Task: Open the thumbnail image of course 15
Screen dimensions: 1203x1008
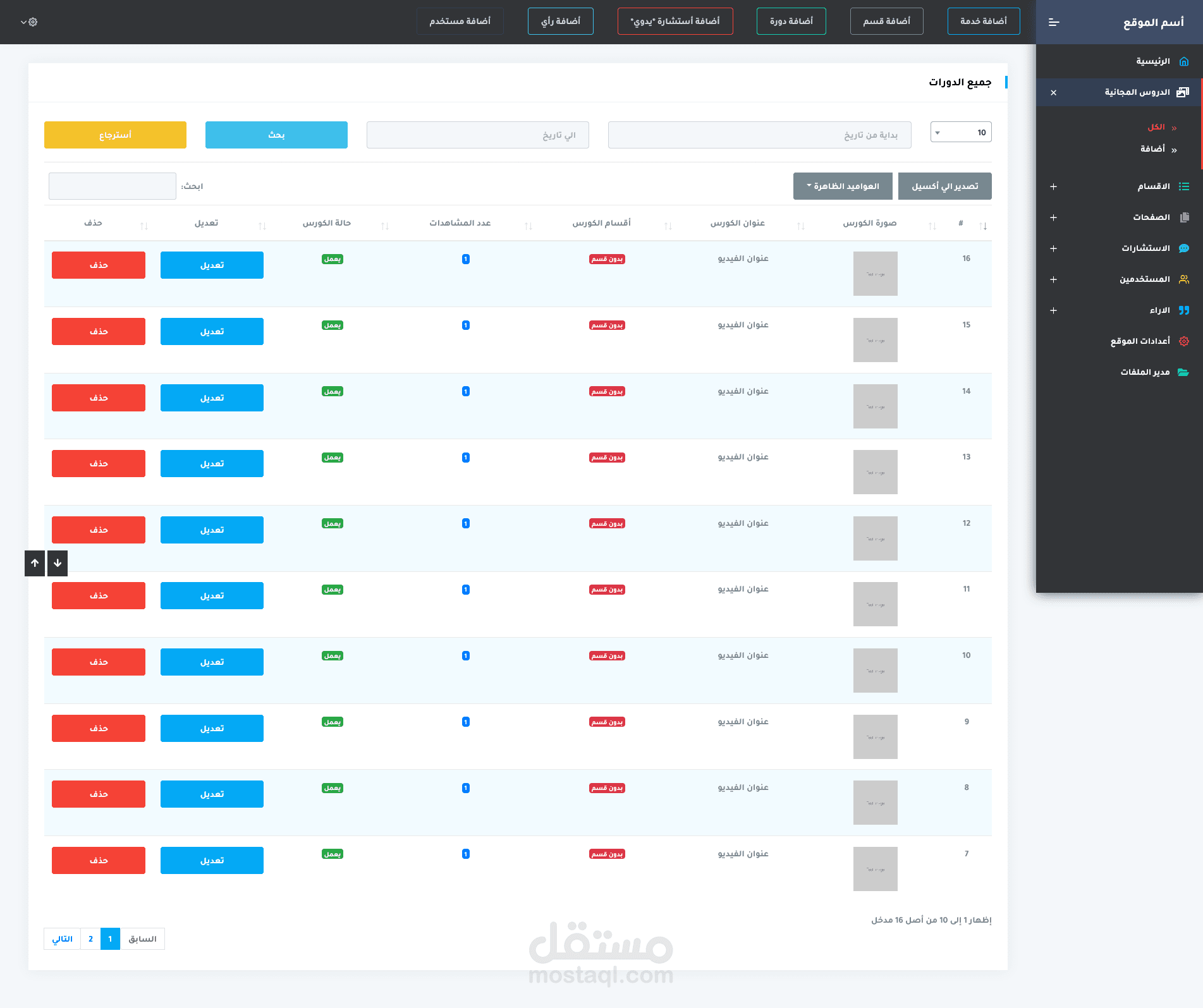Action: click(876, 340)
